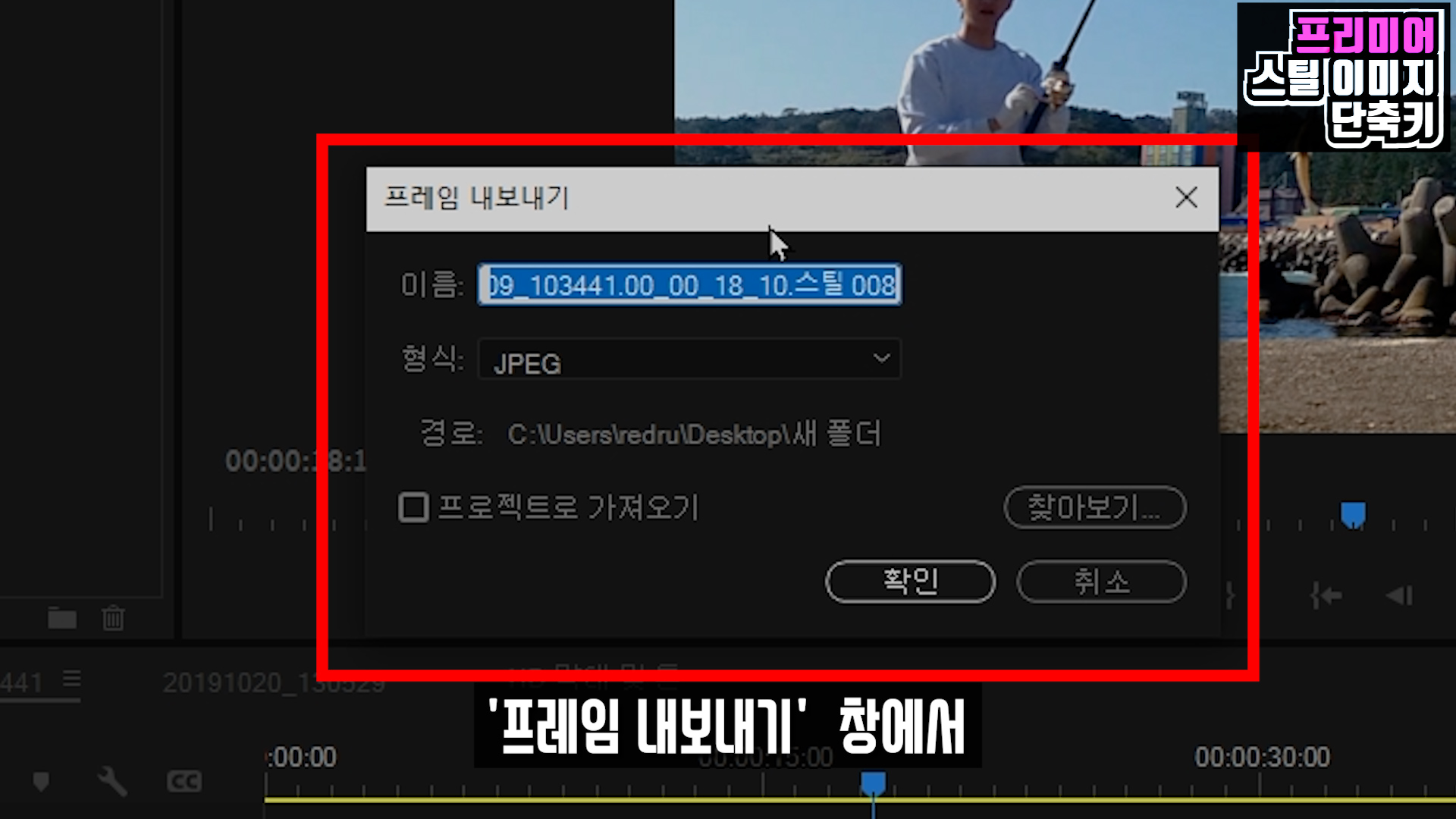
Task: Close the 프레임 내보내기 dialog
Action: (1186, 198)
